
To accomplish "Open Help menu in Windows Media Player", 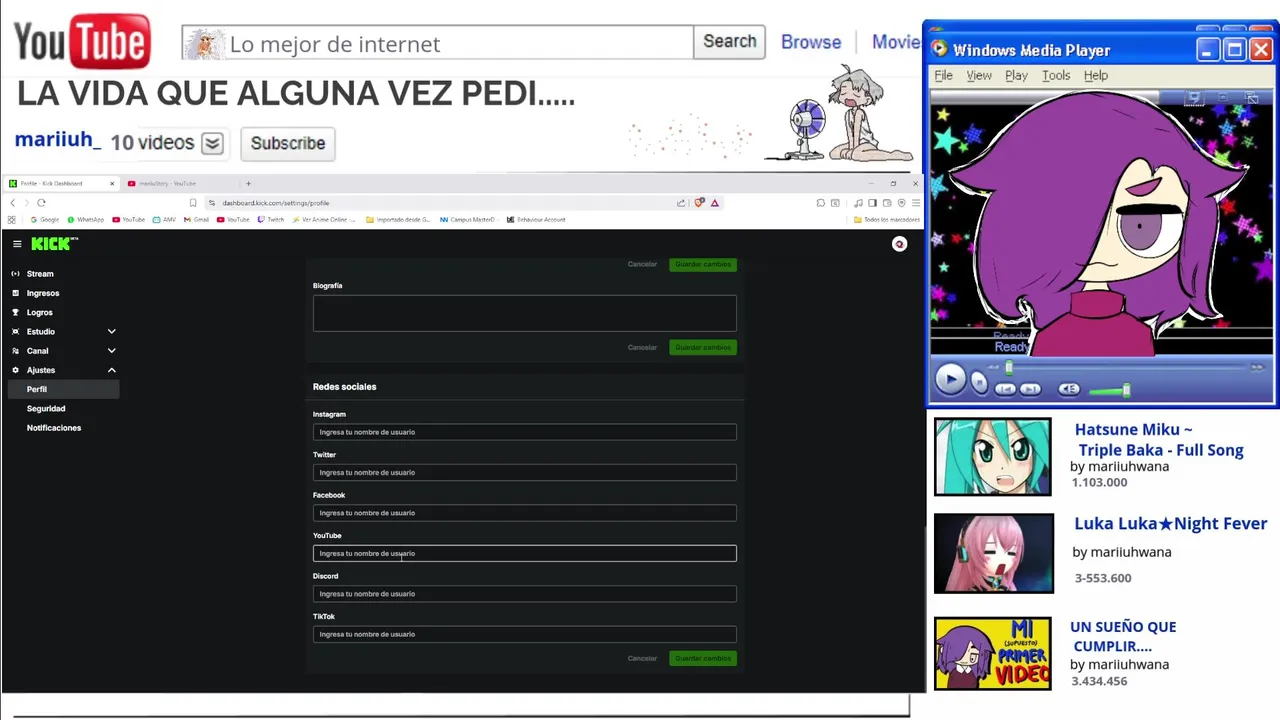I will [x=1096, y=76].
